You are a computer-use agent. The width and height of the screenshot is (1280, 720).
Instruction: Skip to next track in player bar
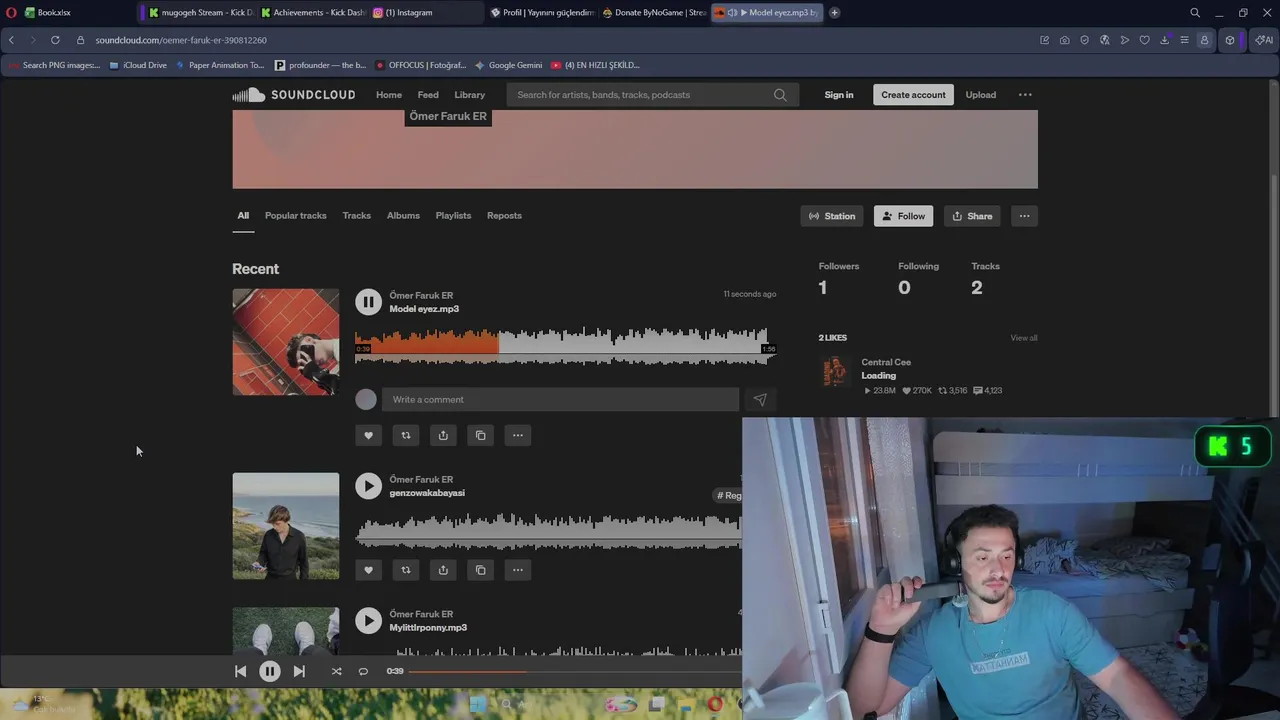299,671
